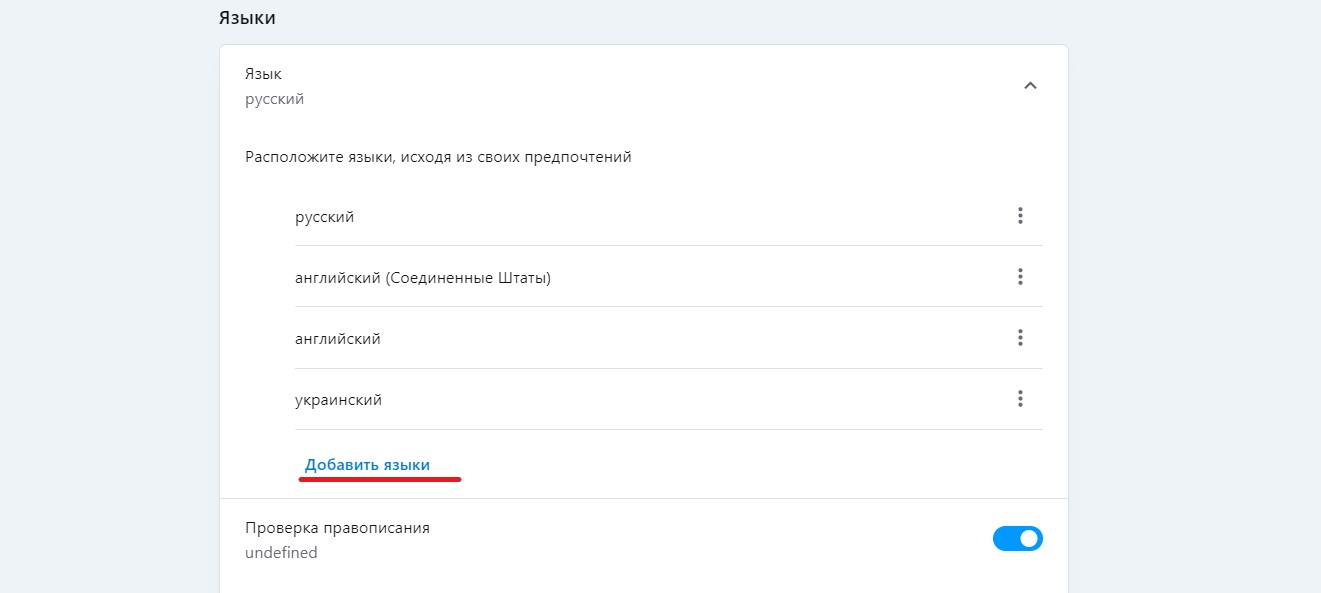Open the three-dot menu for русский
1321x593 pixels.
tap(1020, 215)
